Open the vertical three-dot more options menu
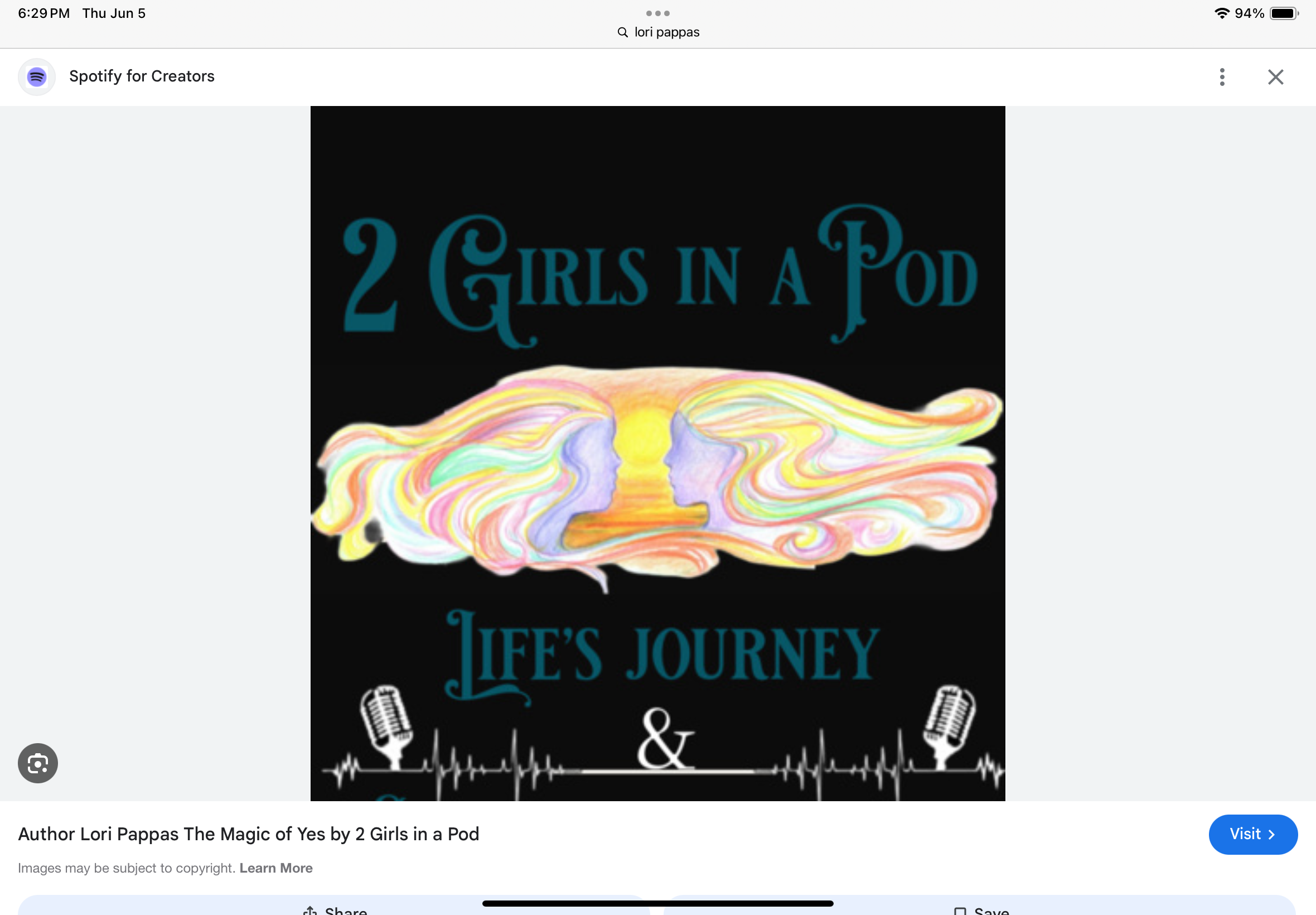The image size is (1316, 915). point(1221,77)
